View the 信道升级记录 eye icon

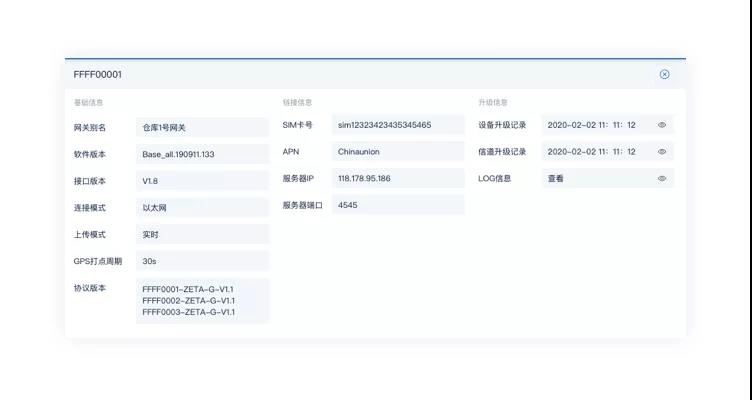(x=662, y=152)
